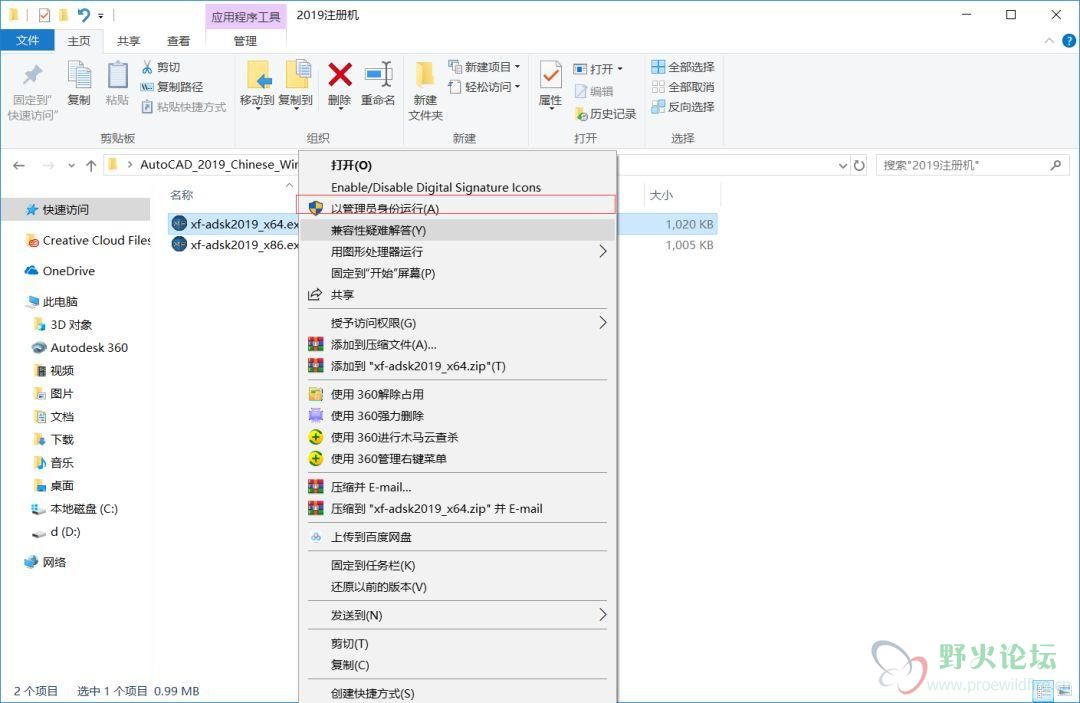The width and height of the screenshot is (1080, 703).
Task: Click History (历史记录) in the ribbon
Action: (x=605, y=114)
